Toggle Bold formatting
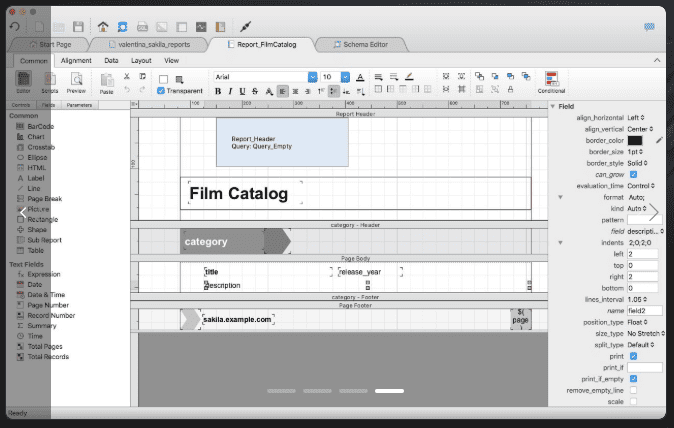This screenshot has height=428, width=674. [218, 91]
